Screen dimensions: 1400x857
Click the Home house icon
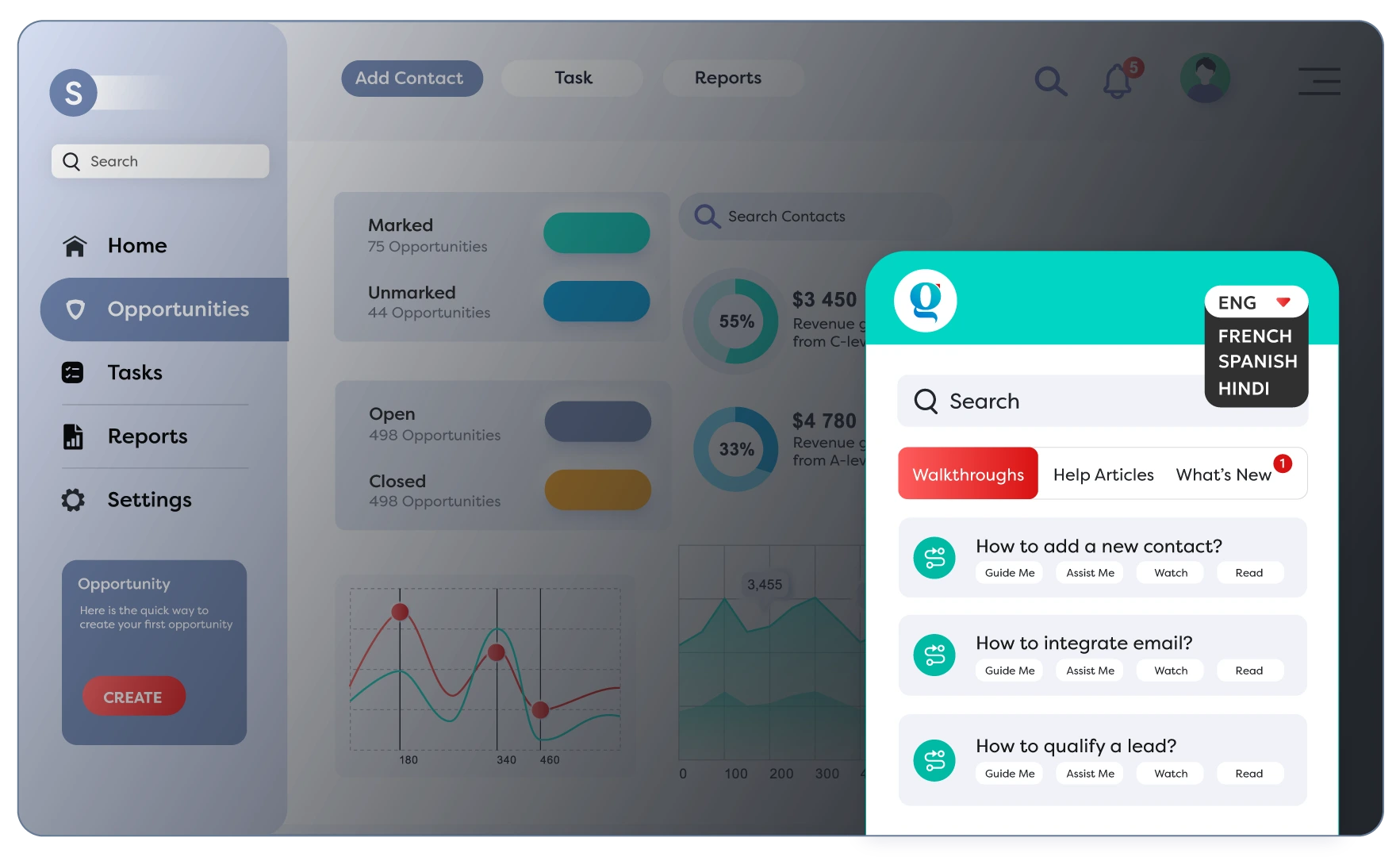[75, 246]
